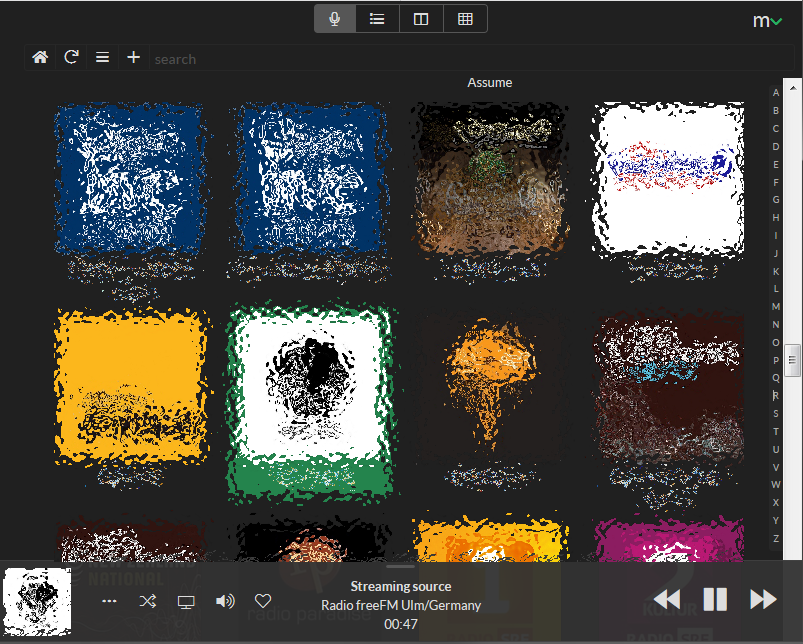Open the hamburger menu in the toolbar
This screenshot has height=644, width=803.
(x=102, y=58)
